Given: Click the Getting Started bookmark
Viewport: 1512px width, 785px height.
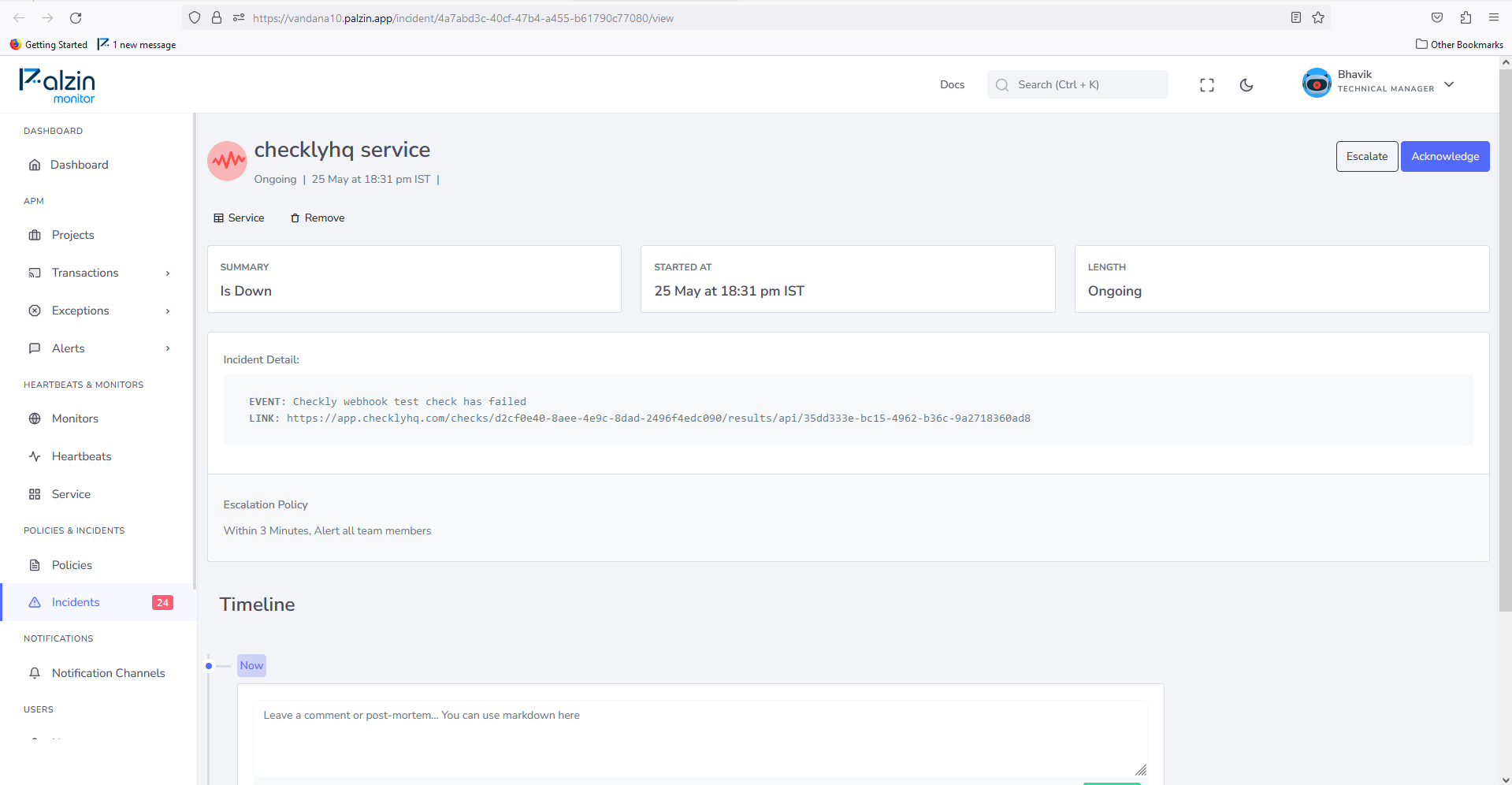Looking at the screenshot, I should pos(49,44).
